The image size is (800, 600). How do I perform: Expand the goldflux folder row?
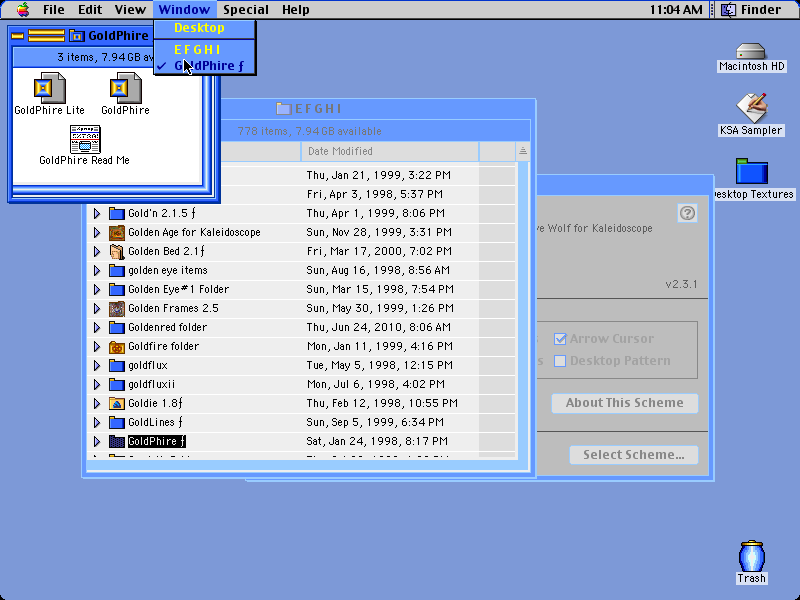pos(97,365)
